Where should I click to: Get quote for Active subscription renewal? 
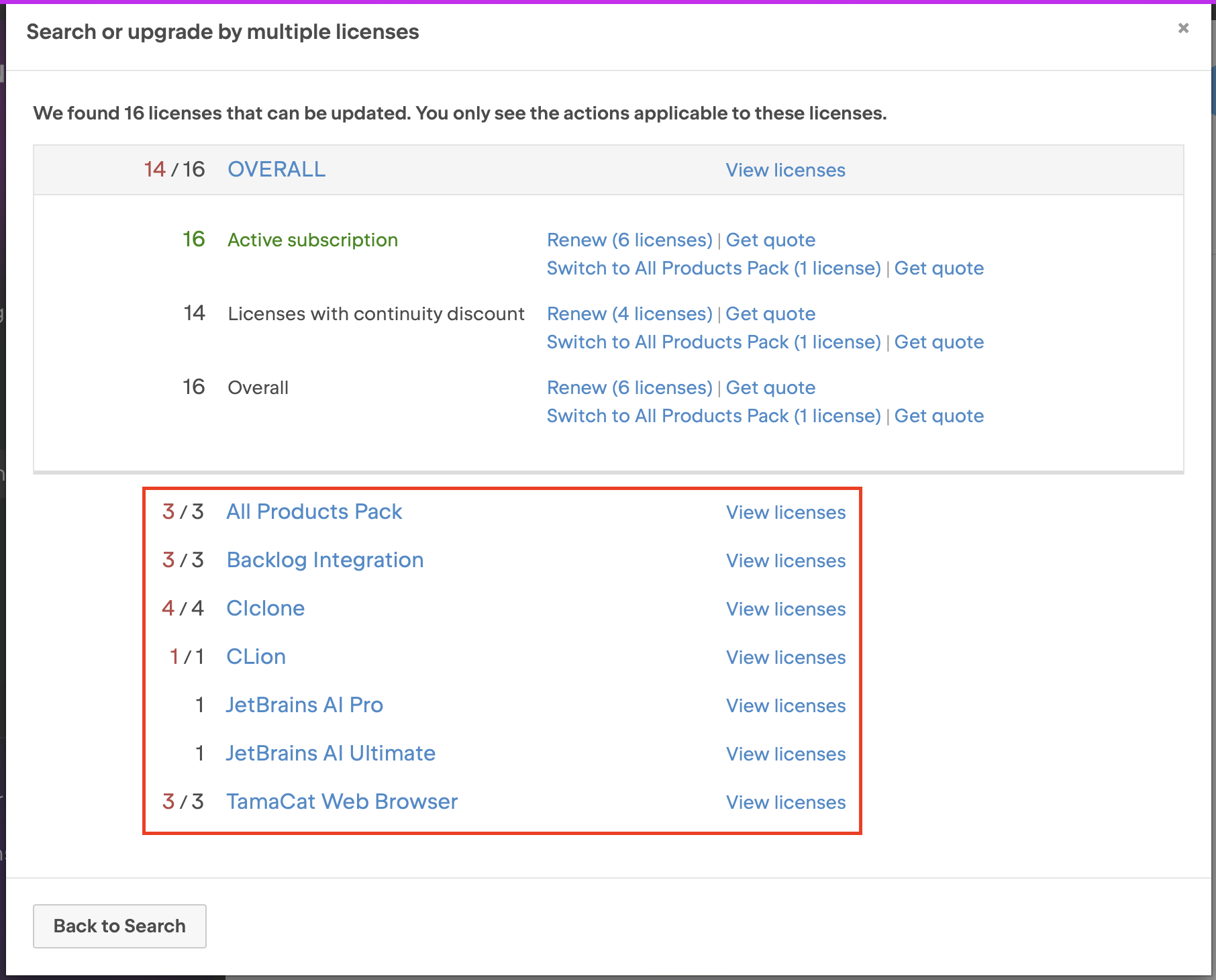tap(770, 240)
